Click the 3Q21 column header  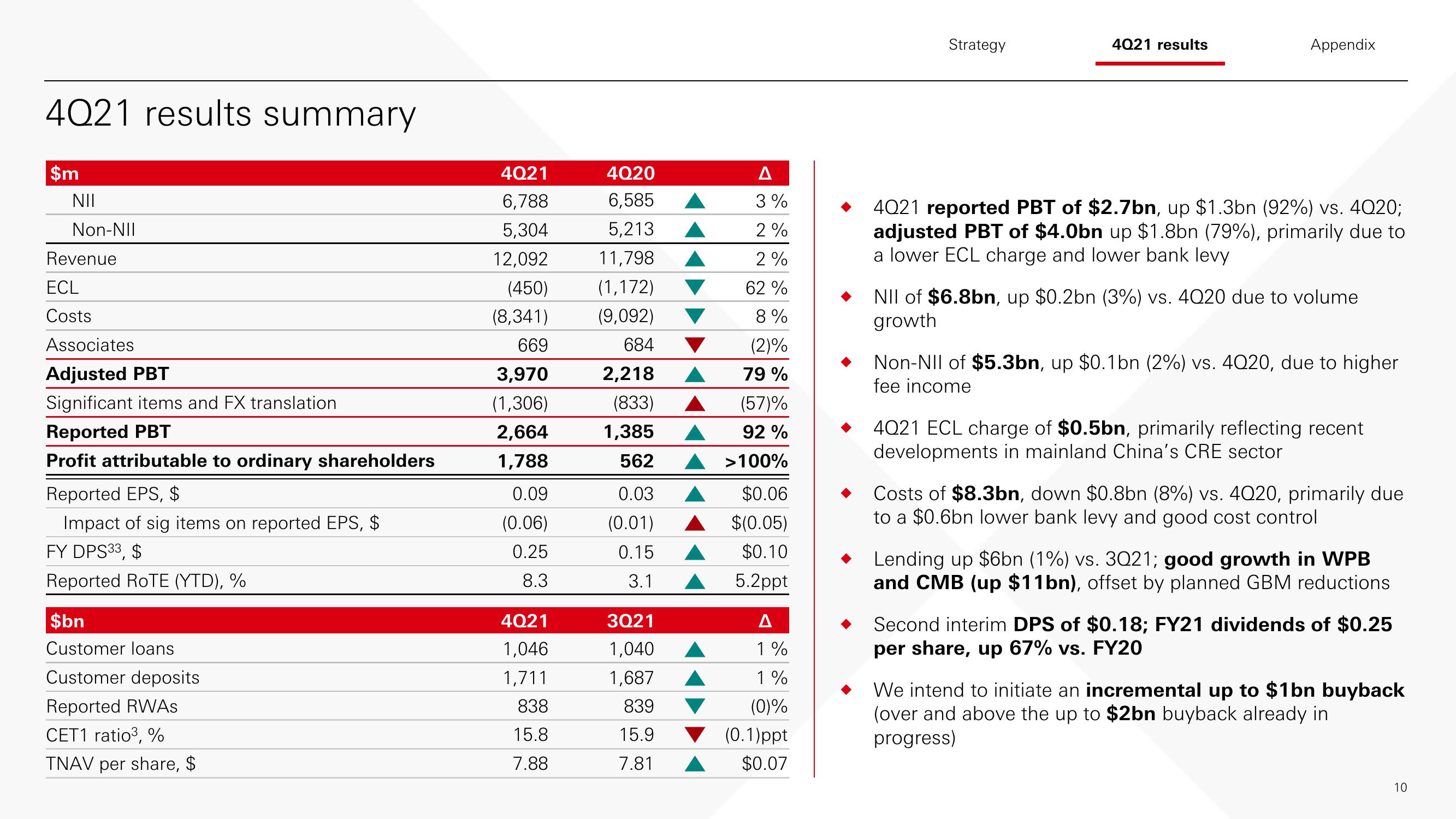(630, 621)
